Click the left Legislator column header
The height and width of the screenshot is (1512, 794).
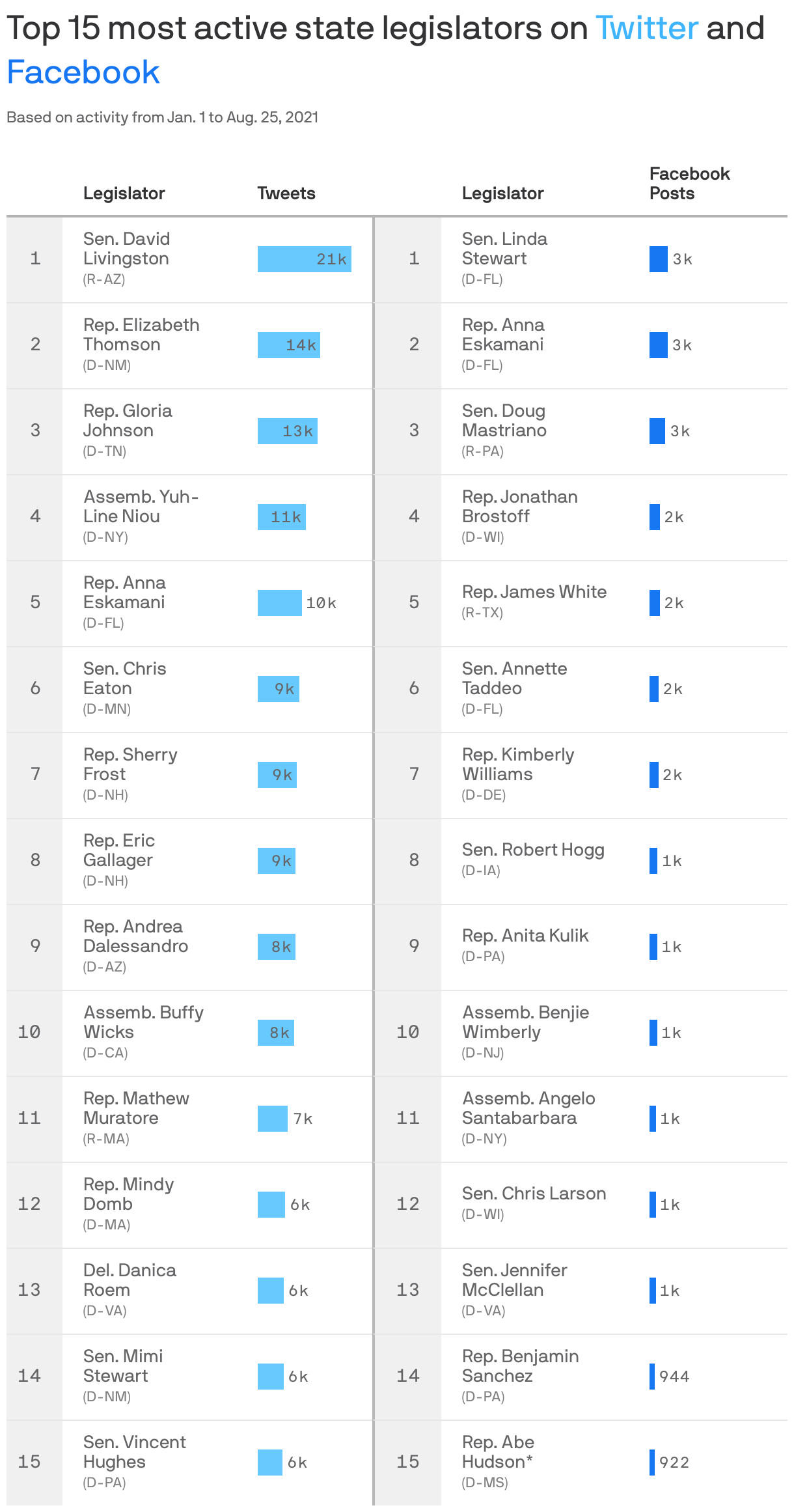(124, 193)
